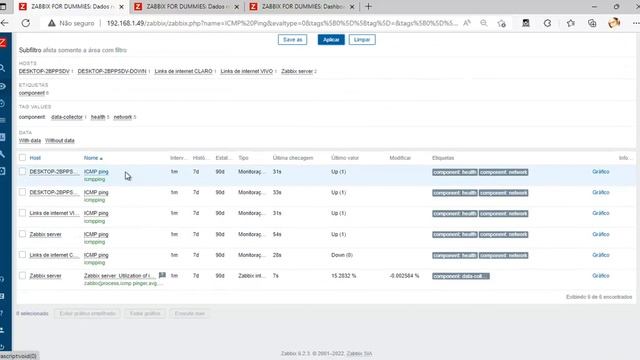Open Monitoring via the eye sidebar icon
640x360 pixels.
coord(2,86)
